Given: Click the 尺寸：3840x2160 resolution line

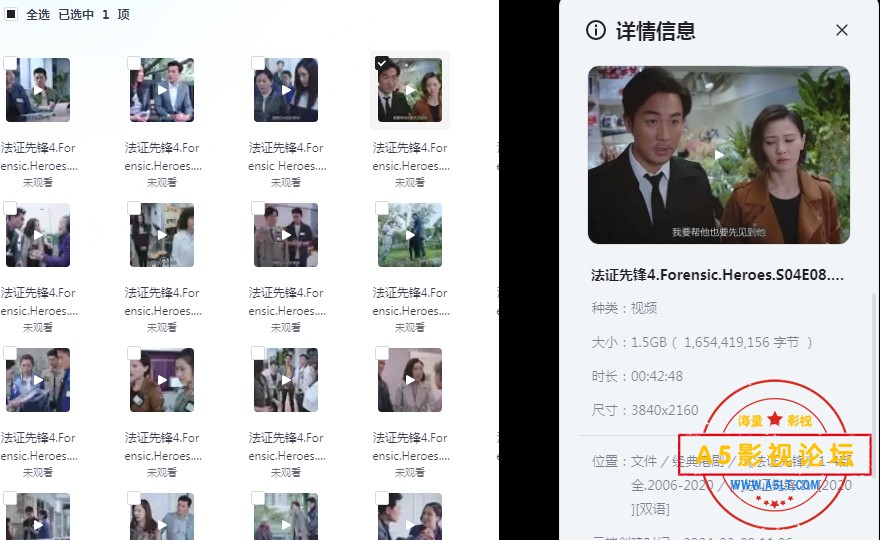Looking at the screenshot, I should point(645,410).
